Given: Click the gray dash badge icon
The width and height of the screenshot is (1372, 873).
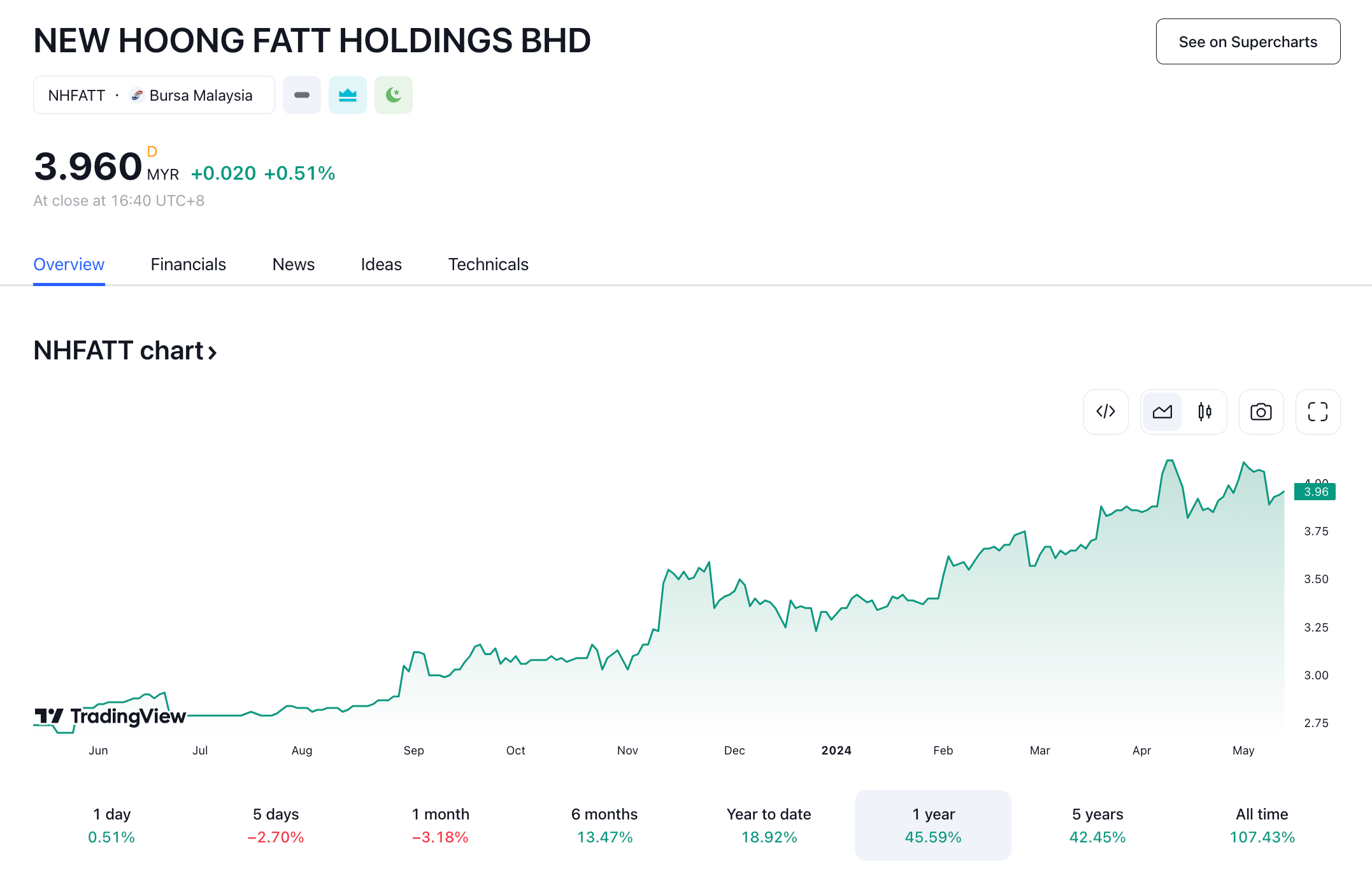Looking at the screenshot, I should click(302, 95).
